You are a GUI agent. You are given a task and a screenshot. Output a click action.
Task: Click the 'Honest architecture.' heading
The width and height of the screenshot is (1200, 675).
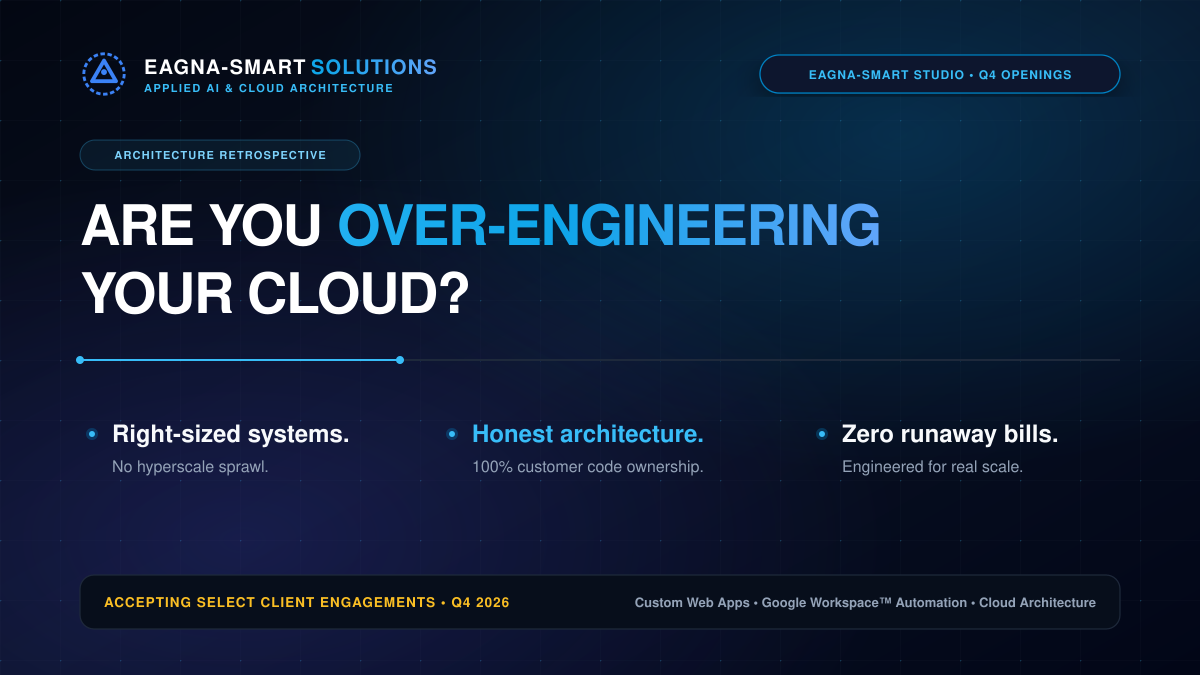tap(588, 434)
